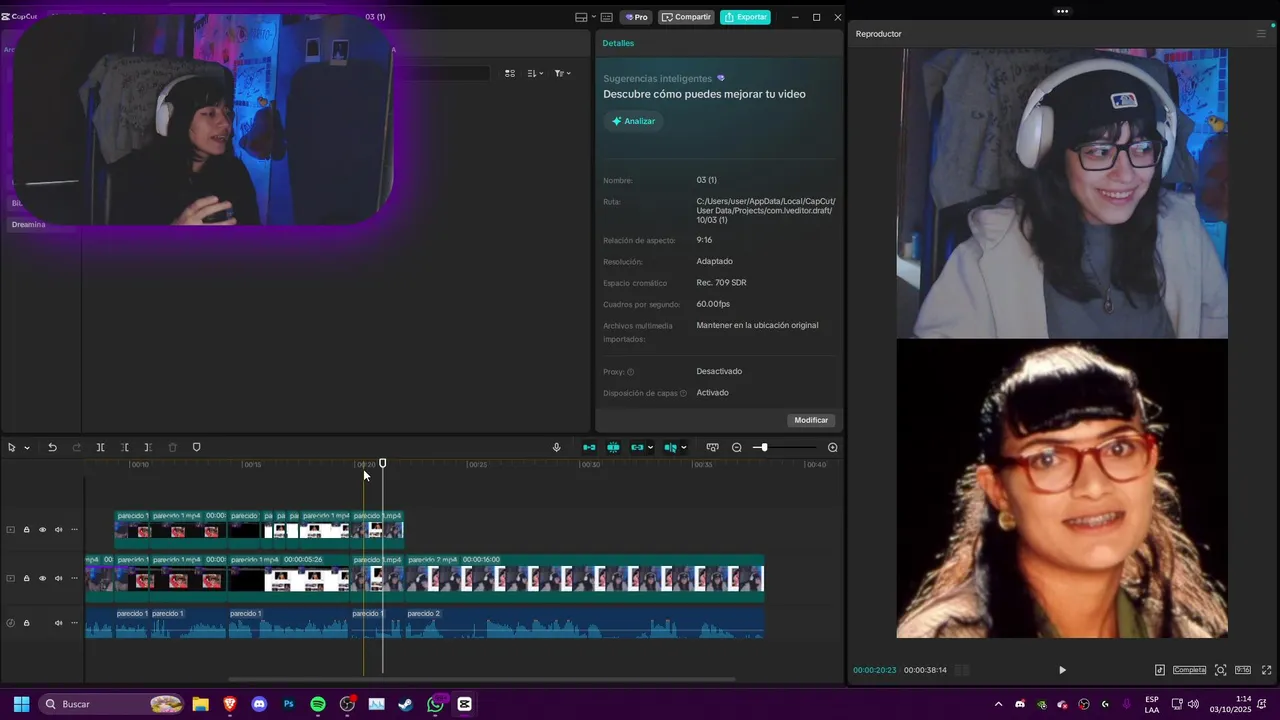Open more options for second video track

click(x=74, y=578)
